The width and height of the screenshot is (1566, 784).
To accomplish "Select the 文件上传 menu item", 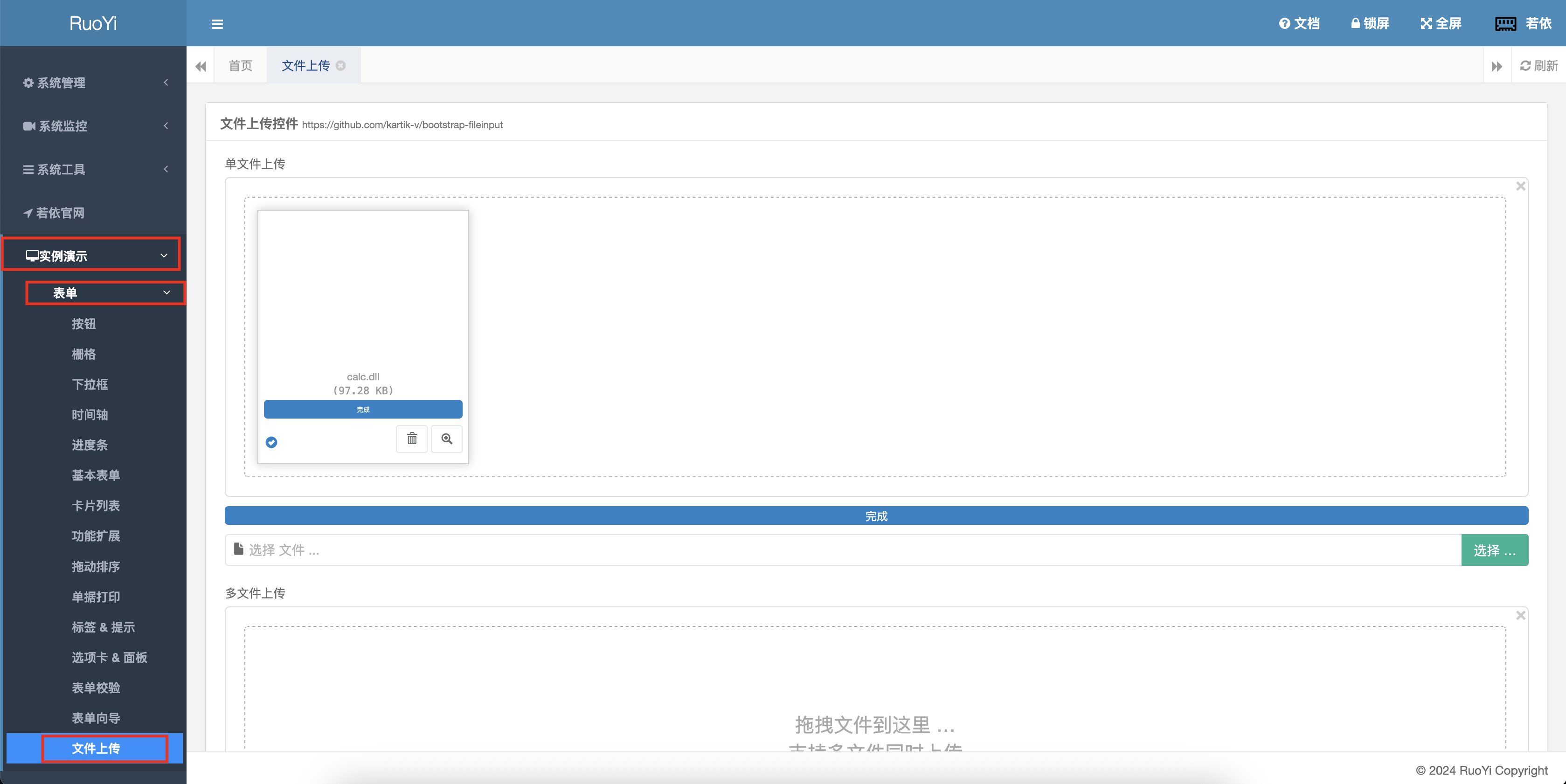I will (x=95, y=748).
